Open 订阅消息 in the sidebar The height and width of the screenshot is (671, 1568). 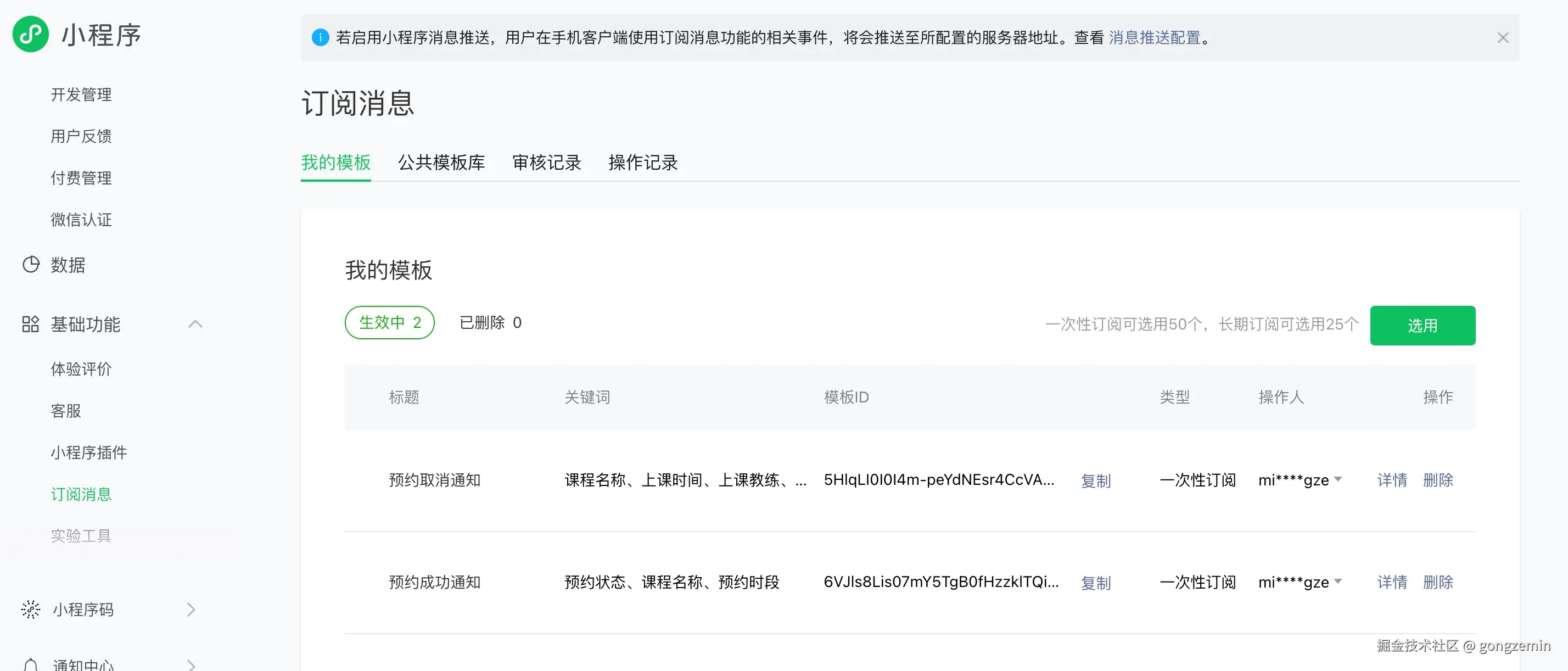click(81, 494)
